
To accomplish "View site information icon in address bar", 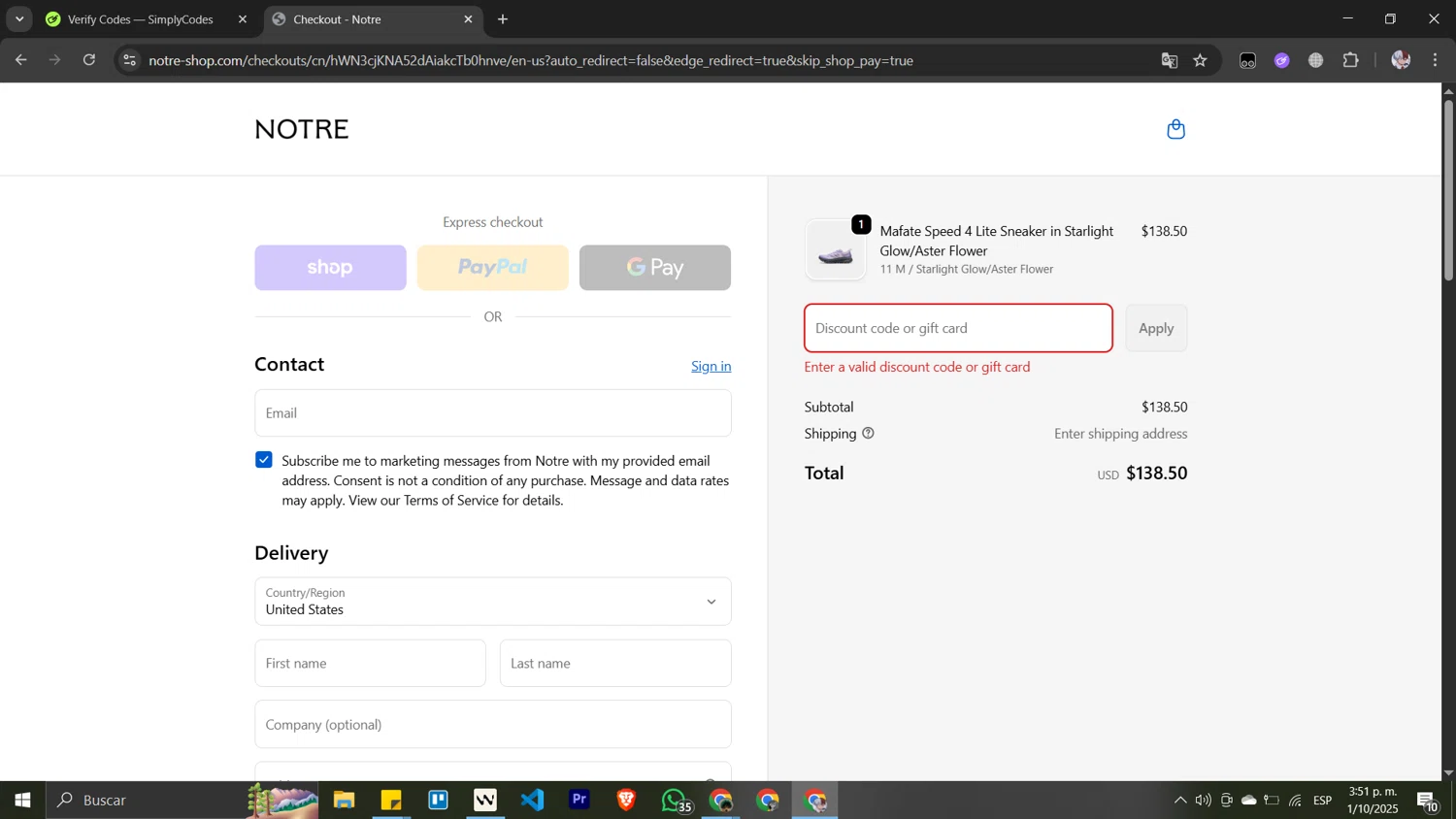I will click(x=130, y=60).
